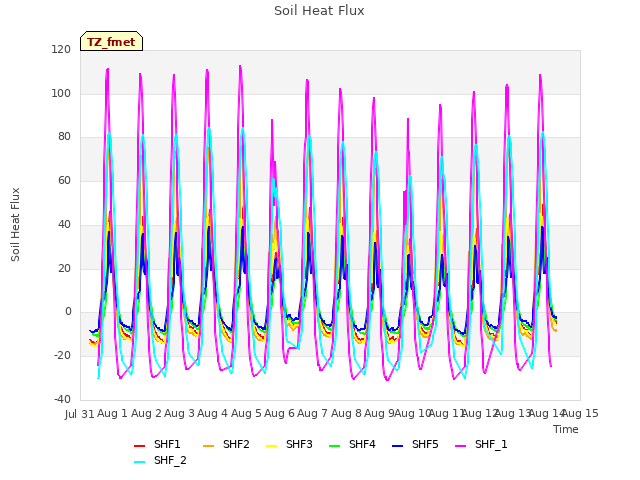This screenshot has width=640, height=480.
Task: Click the Aug 2 x-axis tick label
Action: click(146, 413)
